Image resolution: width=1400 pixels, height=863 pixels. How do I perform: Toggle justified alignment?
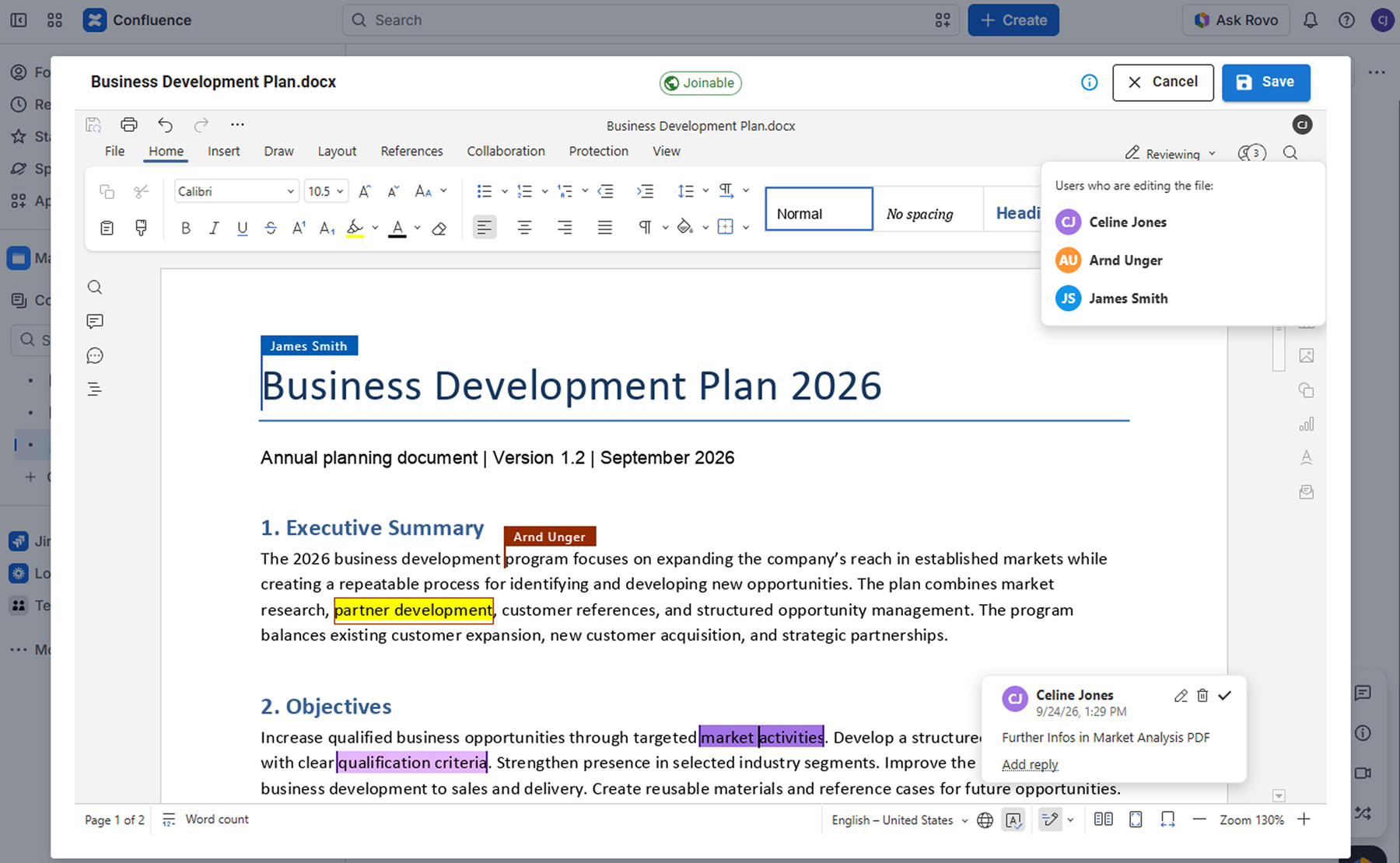[x=605, y=228]
